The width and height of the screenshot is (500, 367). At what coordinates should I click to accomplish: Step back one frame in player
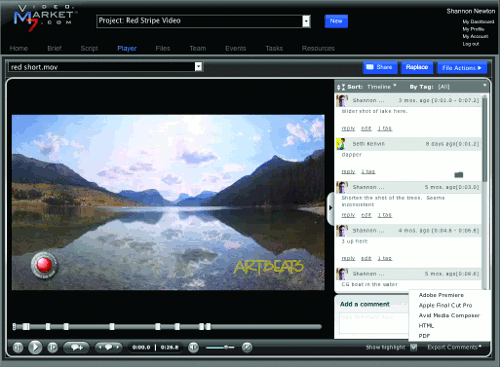(18, 348)
